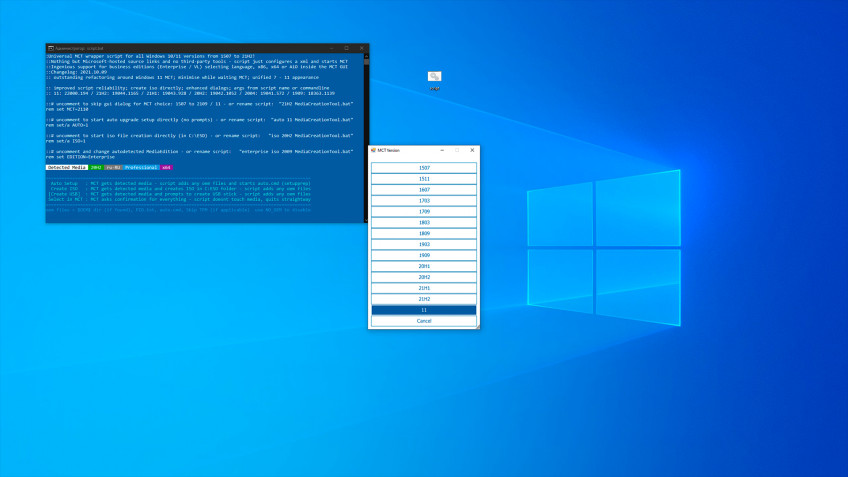Close the MCT Version dialog window

[472, 150]
